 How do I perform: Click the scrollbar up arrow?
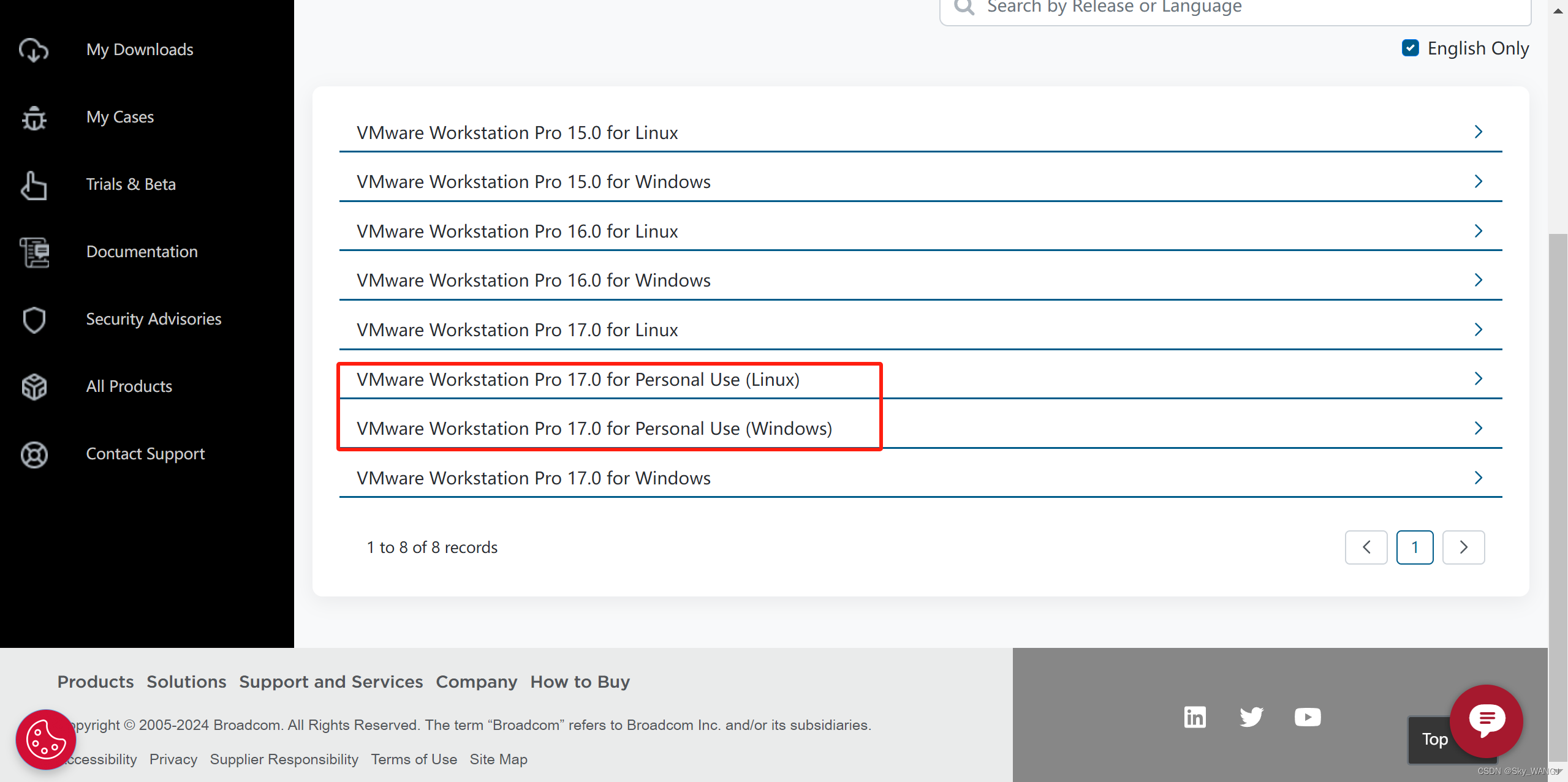(x=1558, y=10)
